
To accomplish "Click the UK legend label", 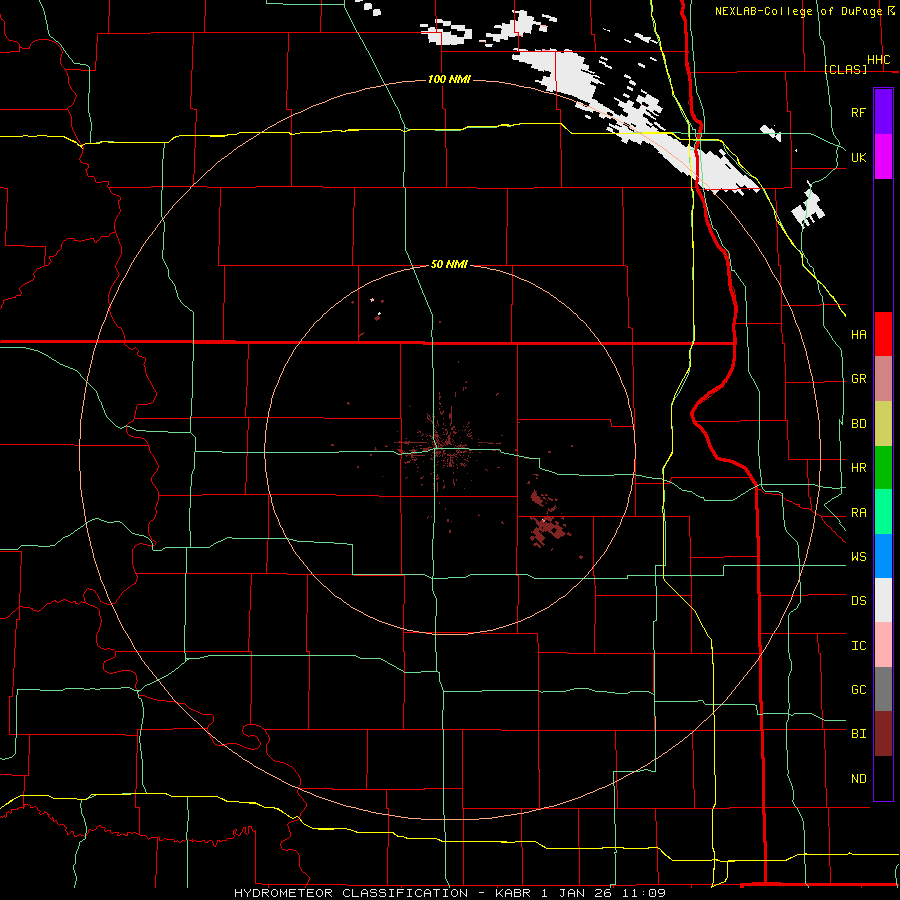I will pyautogui.click(x=858, y=157).
